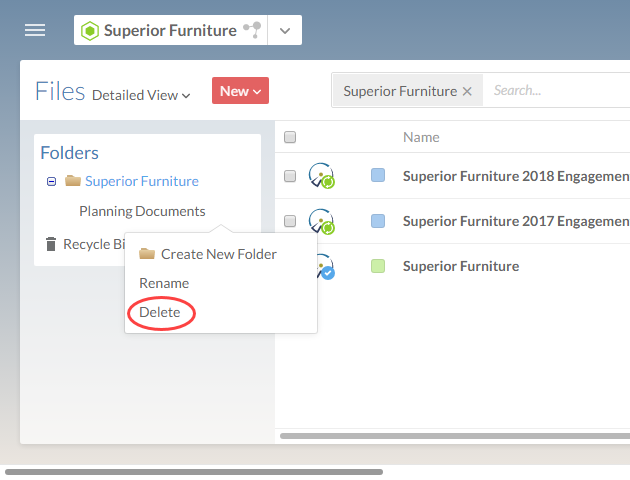Click the folder icon beside Create New Folder
630x480 pixels.
pos(147,254)
